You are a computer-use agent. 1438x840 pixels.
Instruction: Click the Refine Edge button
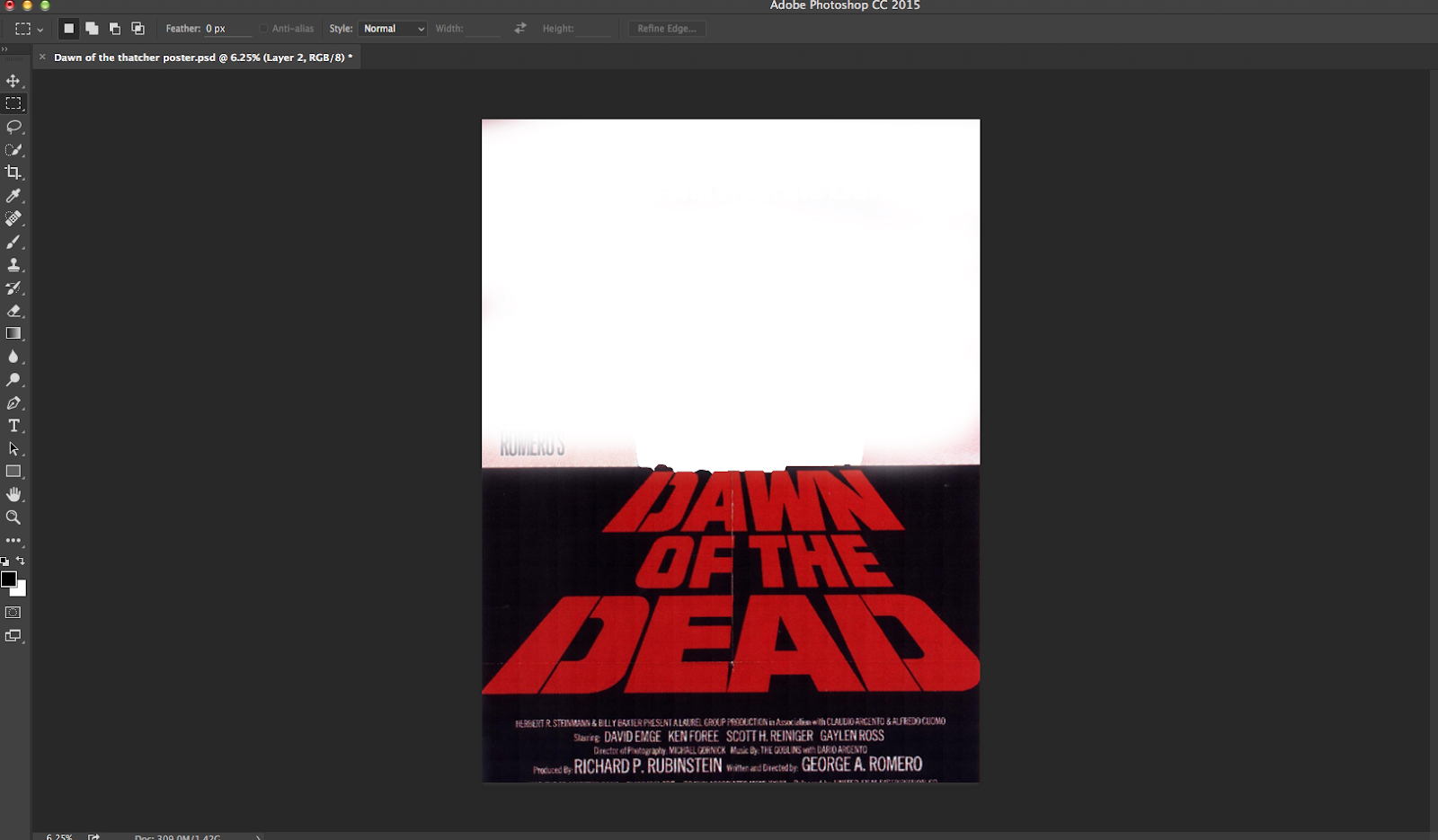[667, 29]
